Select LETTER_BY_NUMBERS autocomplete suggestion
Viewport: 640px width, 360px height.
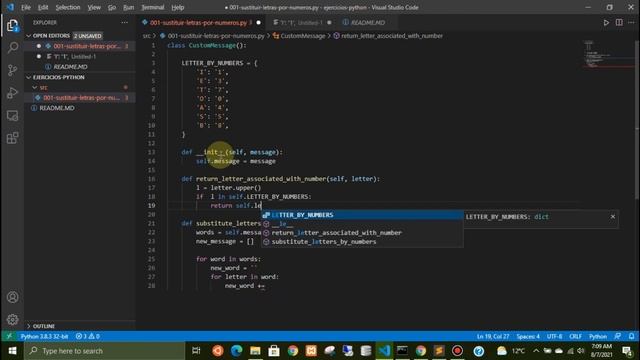pos(362,215)
